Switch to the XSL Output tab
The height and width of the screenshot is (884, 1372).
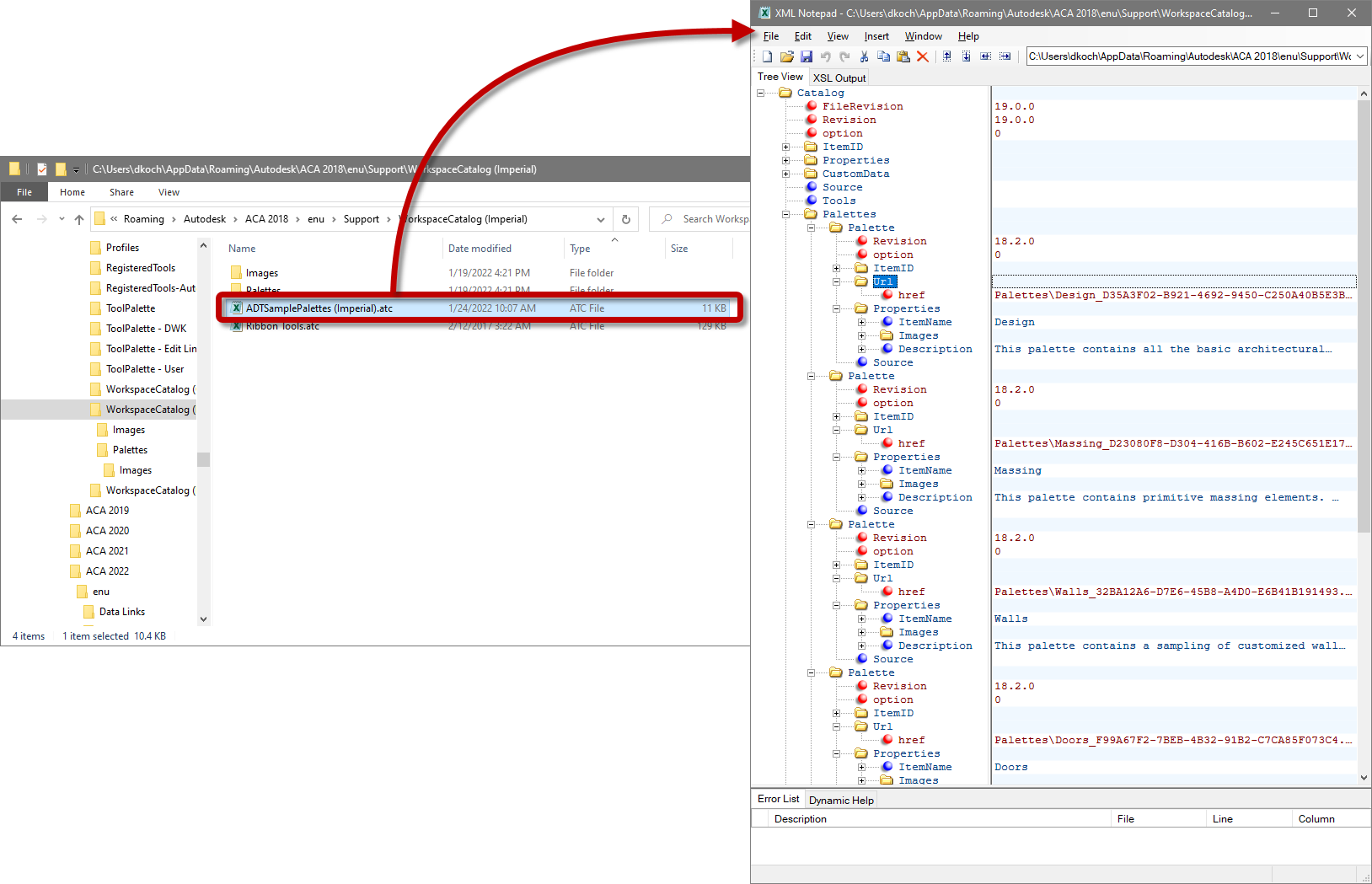(x=839, y=78)
